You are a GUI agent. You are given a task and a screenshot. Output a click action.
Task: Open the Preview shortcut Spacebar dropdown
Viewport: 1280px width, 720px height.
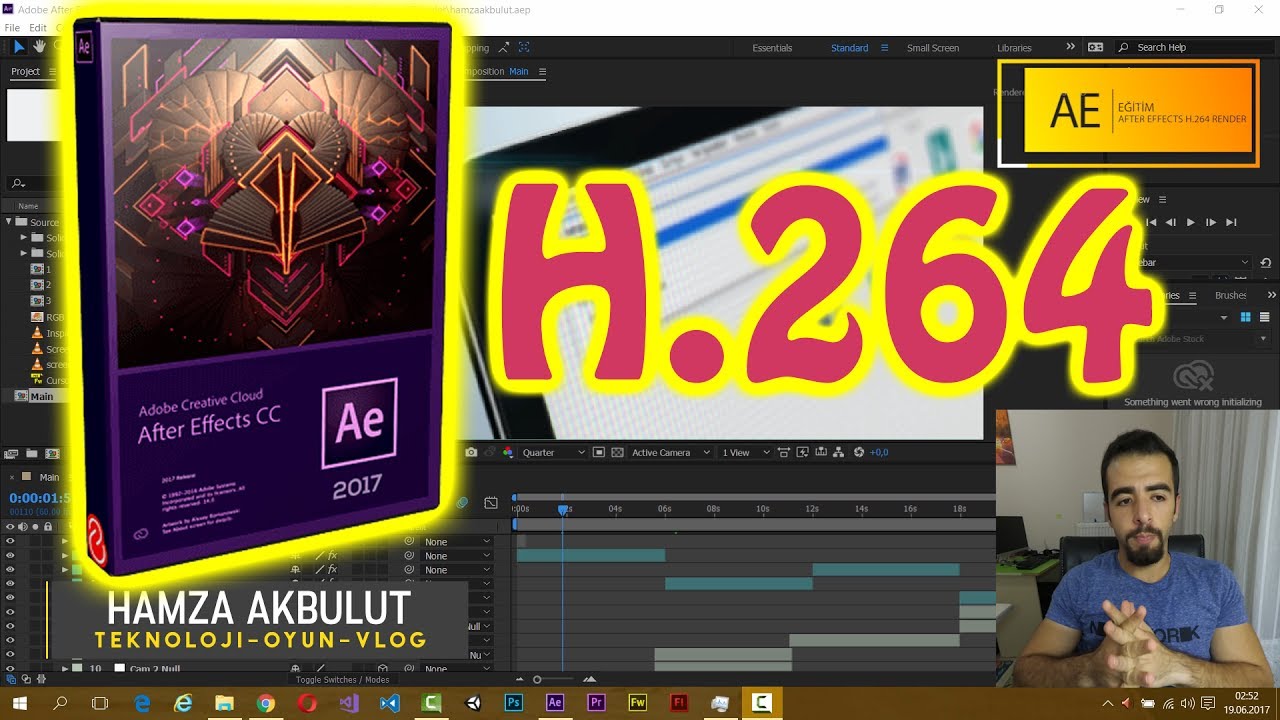[1194, 262]
